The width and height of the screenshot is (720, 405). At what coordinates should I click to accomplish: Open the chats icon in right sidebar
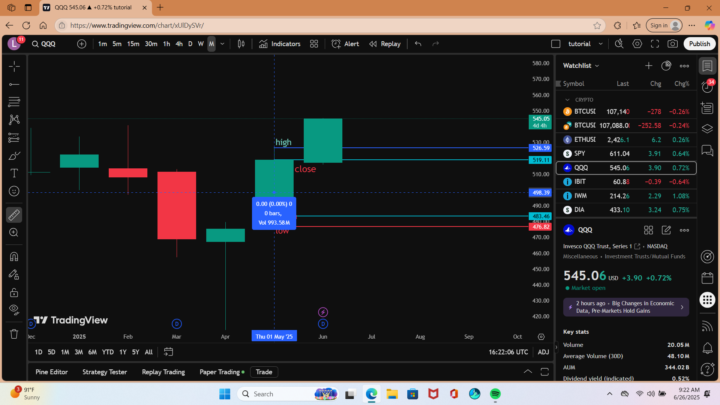click(708, 150)
